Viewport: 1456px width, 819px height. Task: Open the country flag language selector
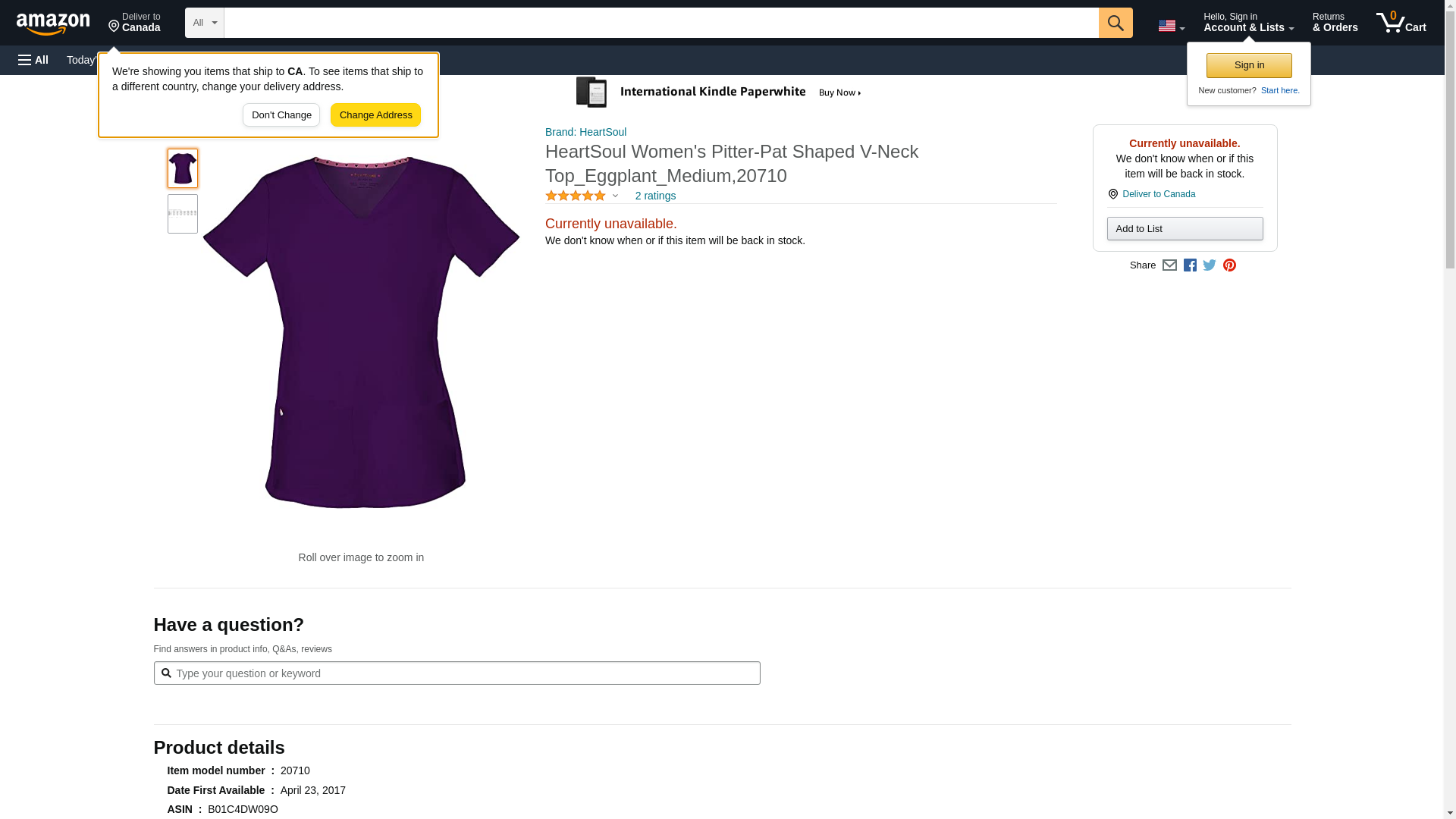click(x=1171, y=26)
